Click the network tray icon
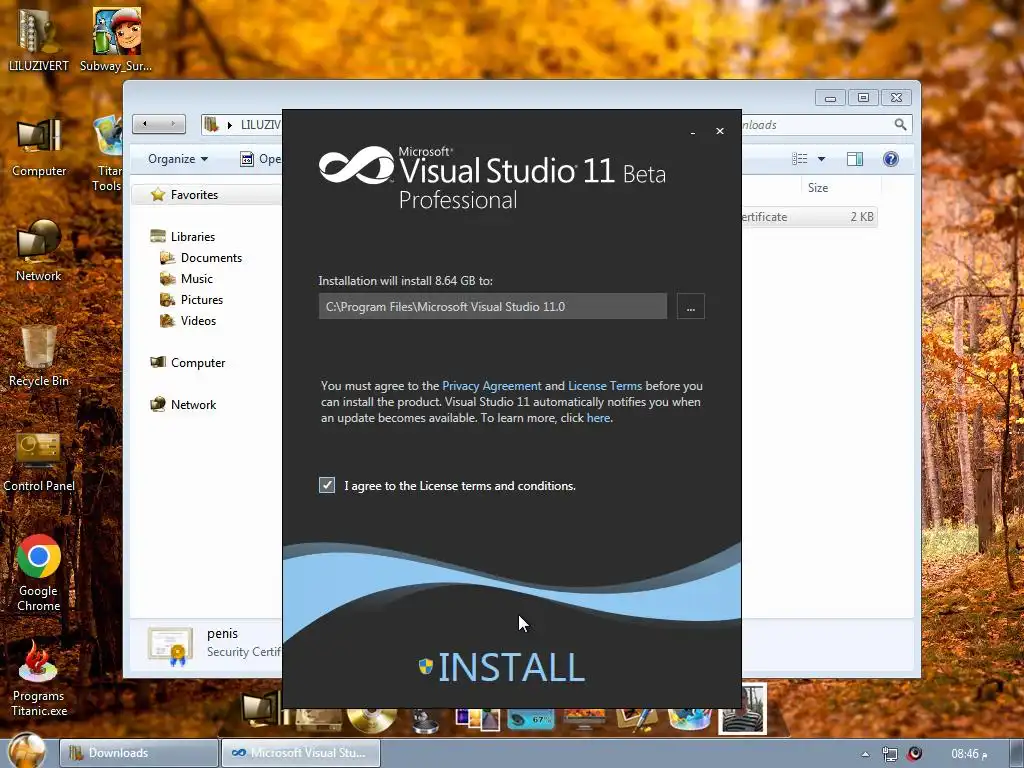The width and height of the screenshot is (1024, 768). coord(889,754)
